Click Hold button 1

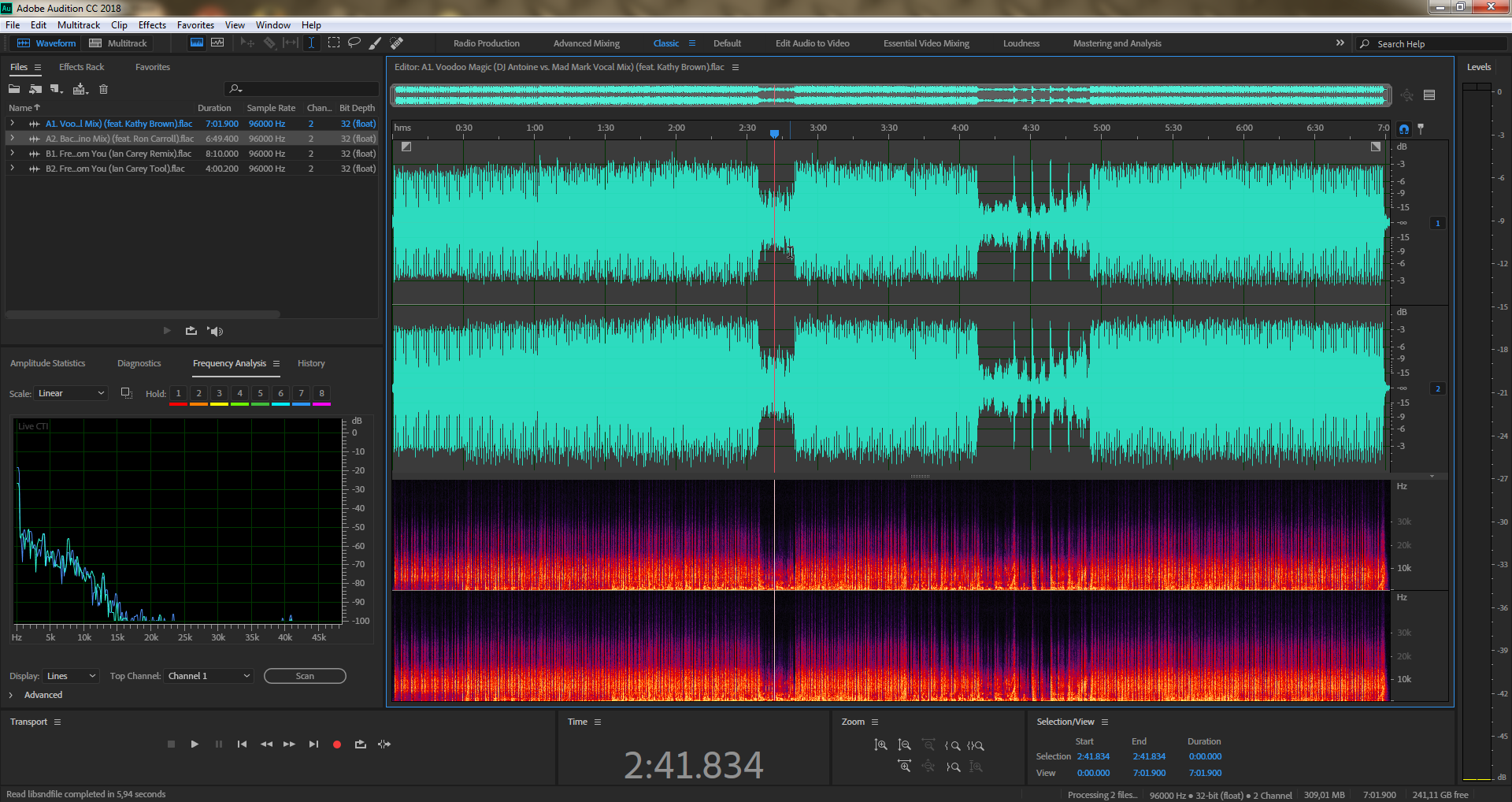pos(178,393)
